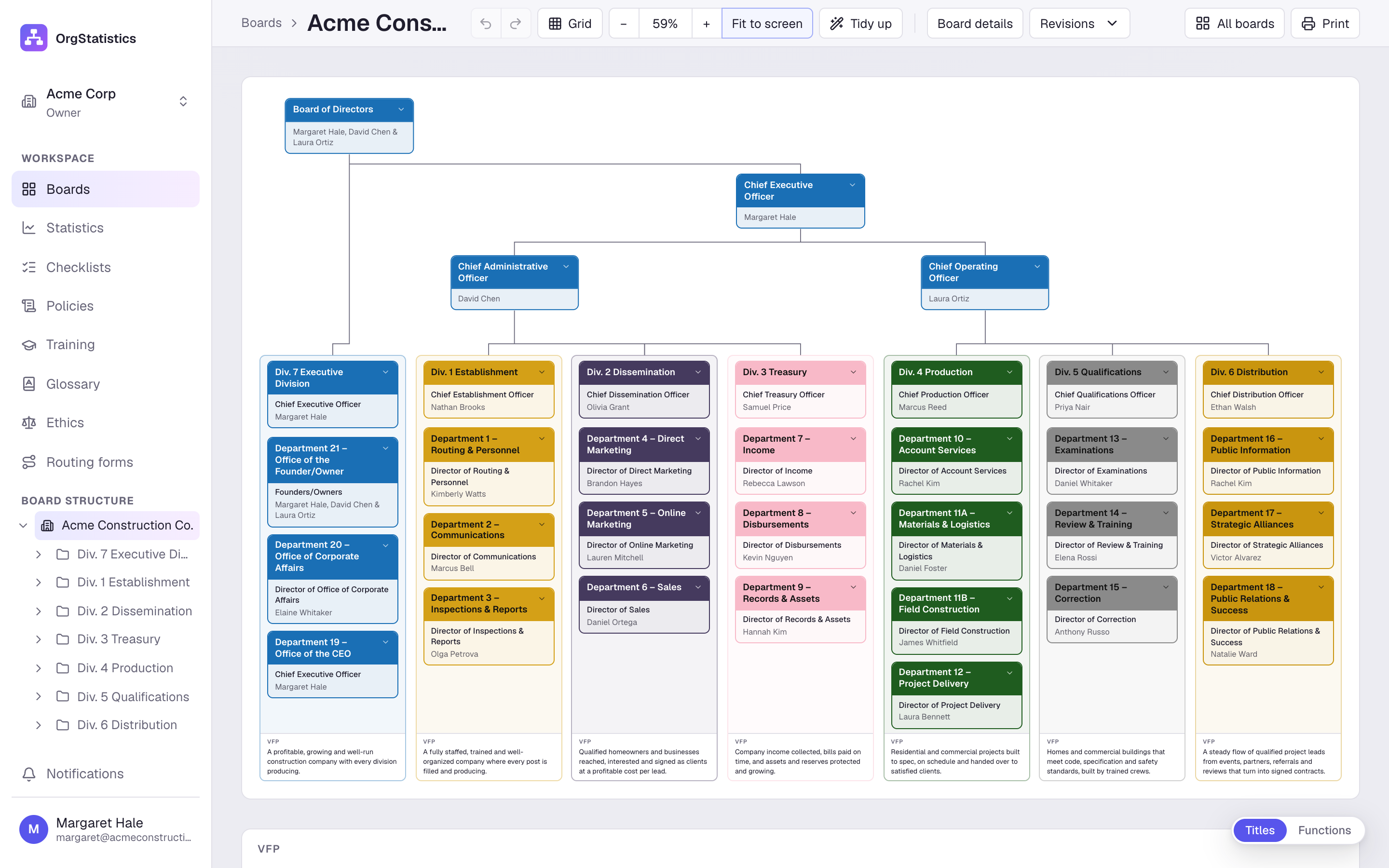Expand Div. 6 Distribution in the tree
Image resolution: width=1389 pixels, height=868 pixels.
[39, 725]
